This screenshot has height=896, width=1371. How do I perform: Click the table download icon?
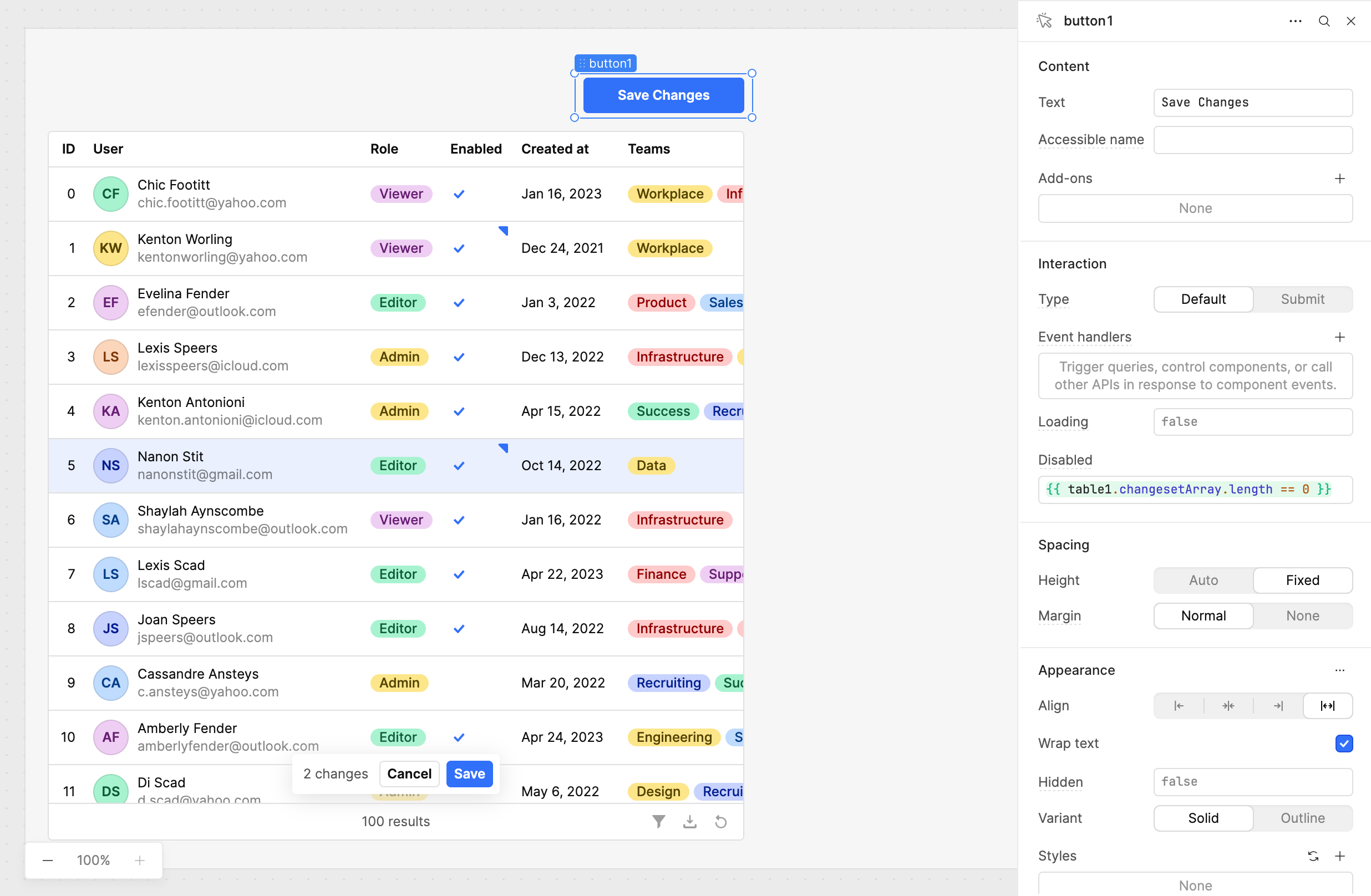(689, 821)
